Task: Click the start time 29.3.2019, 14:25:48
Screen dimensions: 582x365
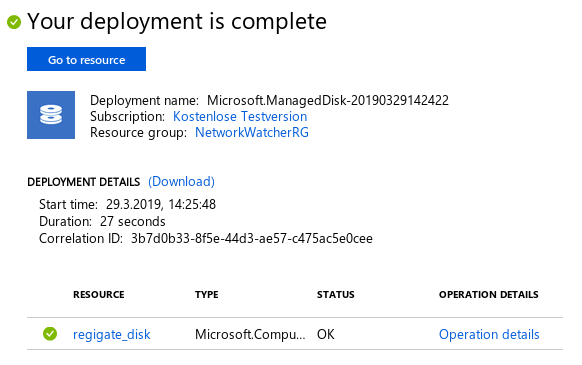Action: click(x=161, y=205)
